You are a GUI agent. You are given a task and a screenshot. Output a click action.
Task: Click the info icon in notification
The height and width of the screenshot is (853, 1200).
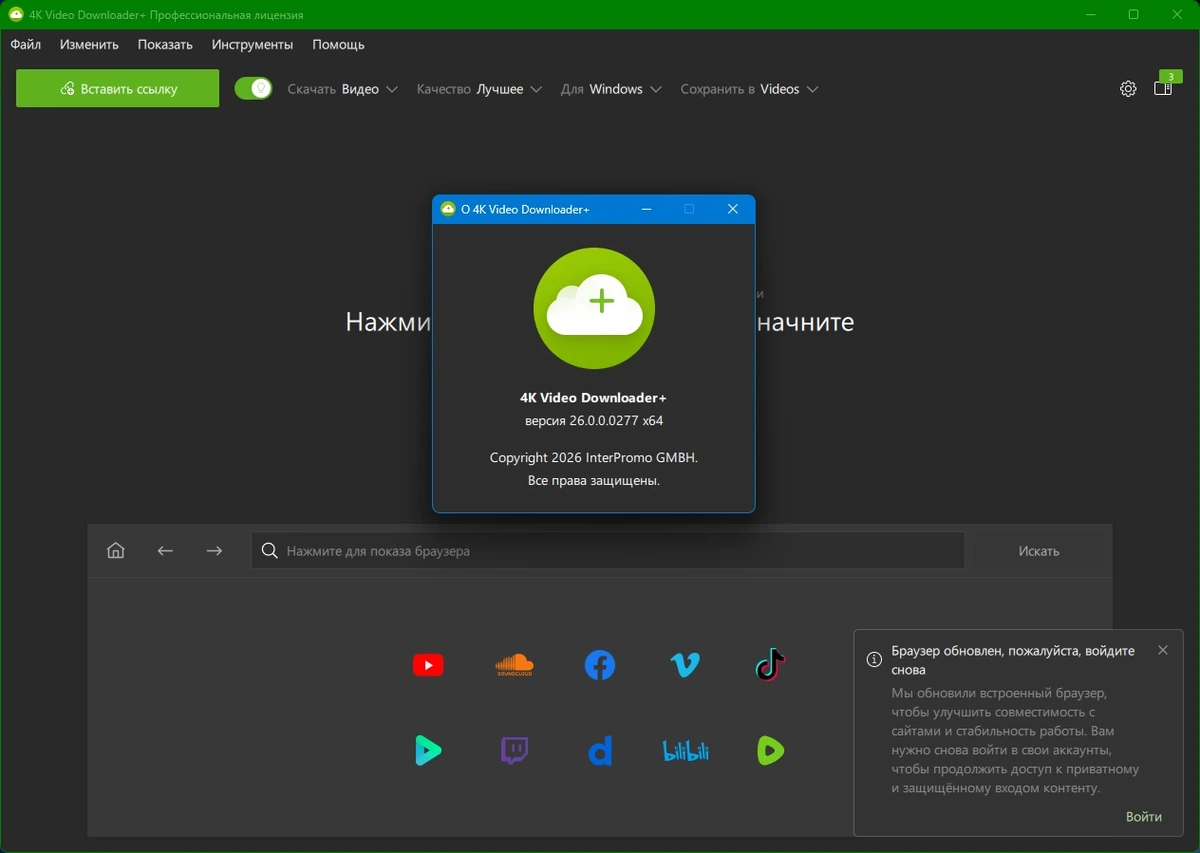[874, 659]
